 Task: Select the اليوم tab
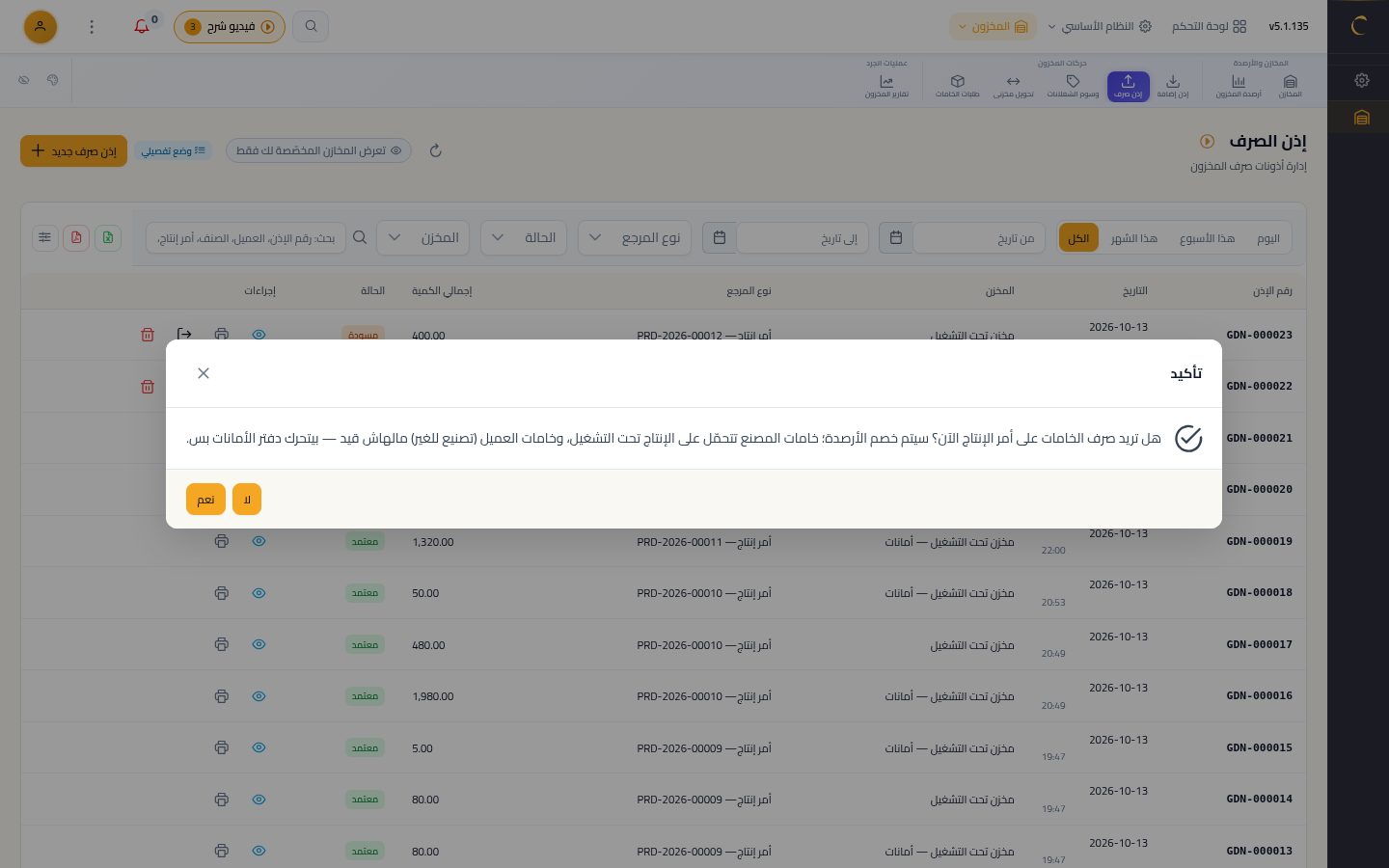(x=1268, y=238)
